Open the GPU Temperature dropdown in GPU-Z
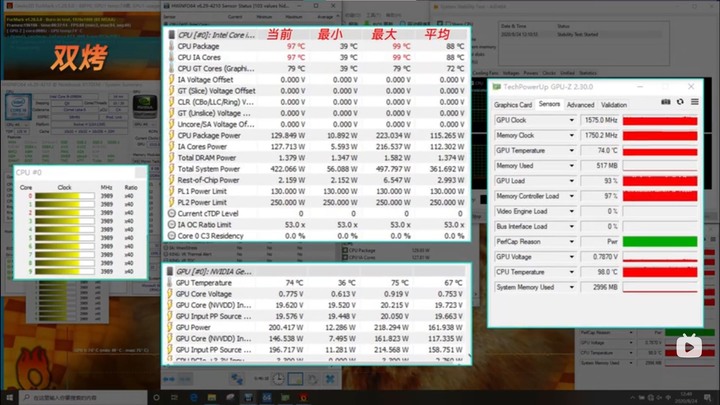Viewport: 720px width, 405px height. 571,150
